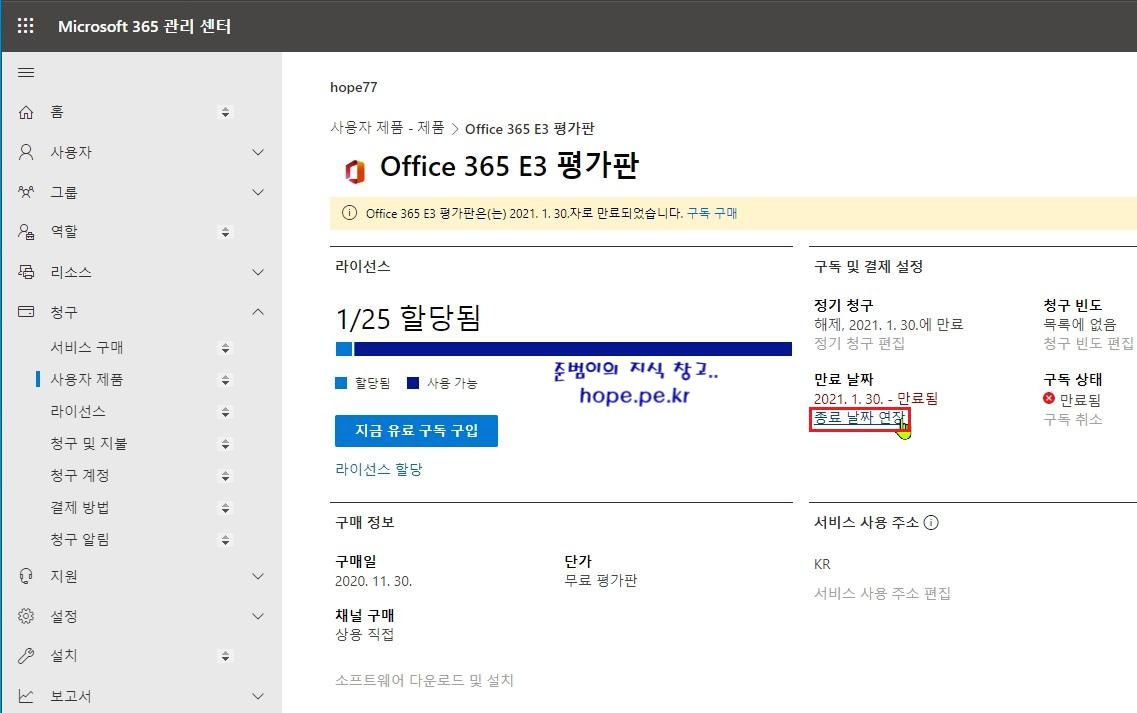
Task: Click 라이선스 할당 link
Action: (x=379, y=469)
